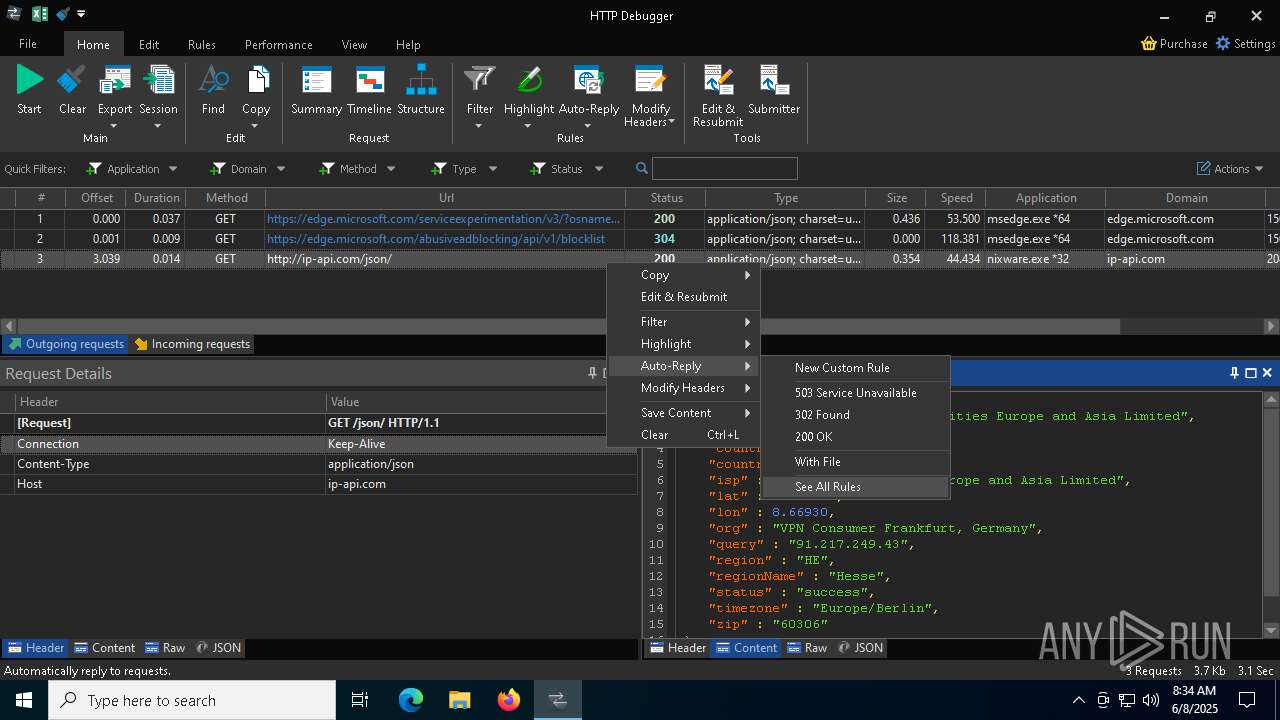Open Settings in top right
Screen dimensions: 1280x720
point(1245,44)
